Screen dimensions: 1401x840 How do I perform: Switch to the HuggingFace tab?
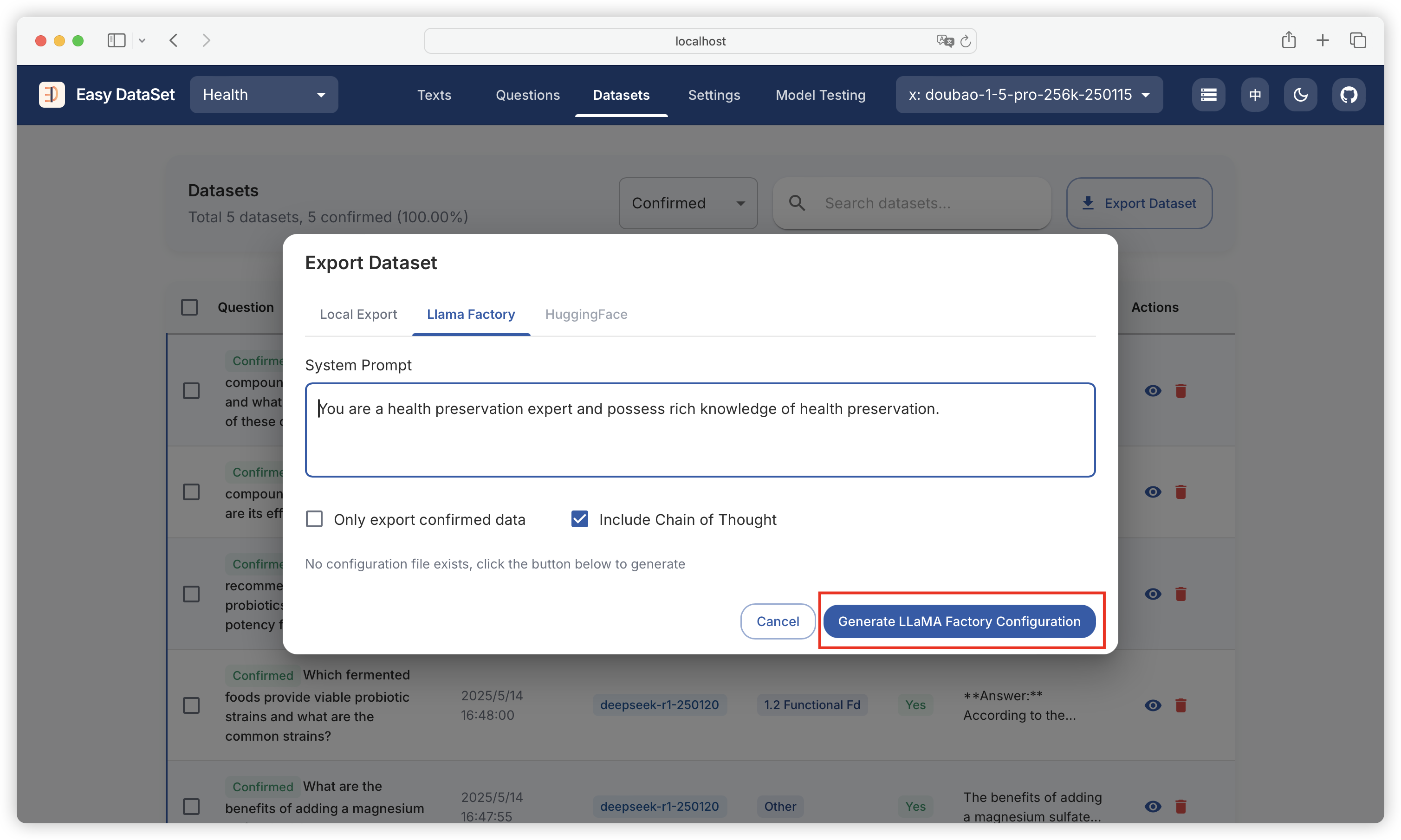point(586,314)
